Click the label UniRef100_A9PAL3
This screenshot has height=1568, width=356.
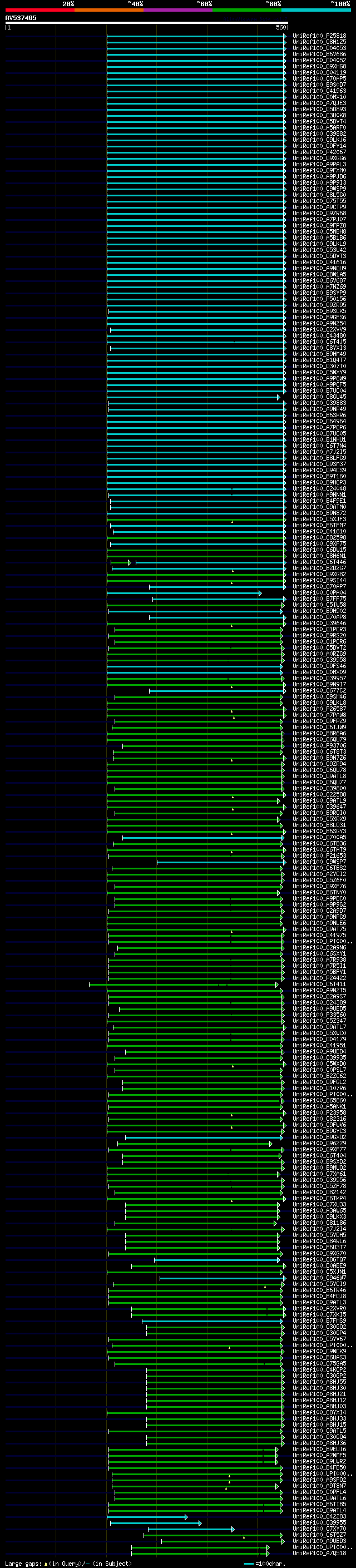tap(319, 164)
